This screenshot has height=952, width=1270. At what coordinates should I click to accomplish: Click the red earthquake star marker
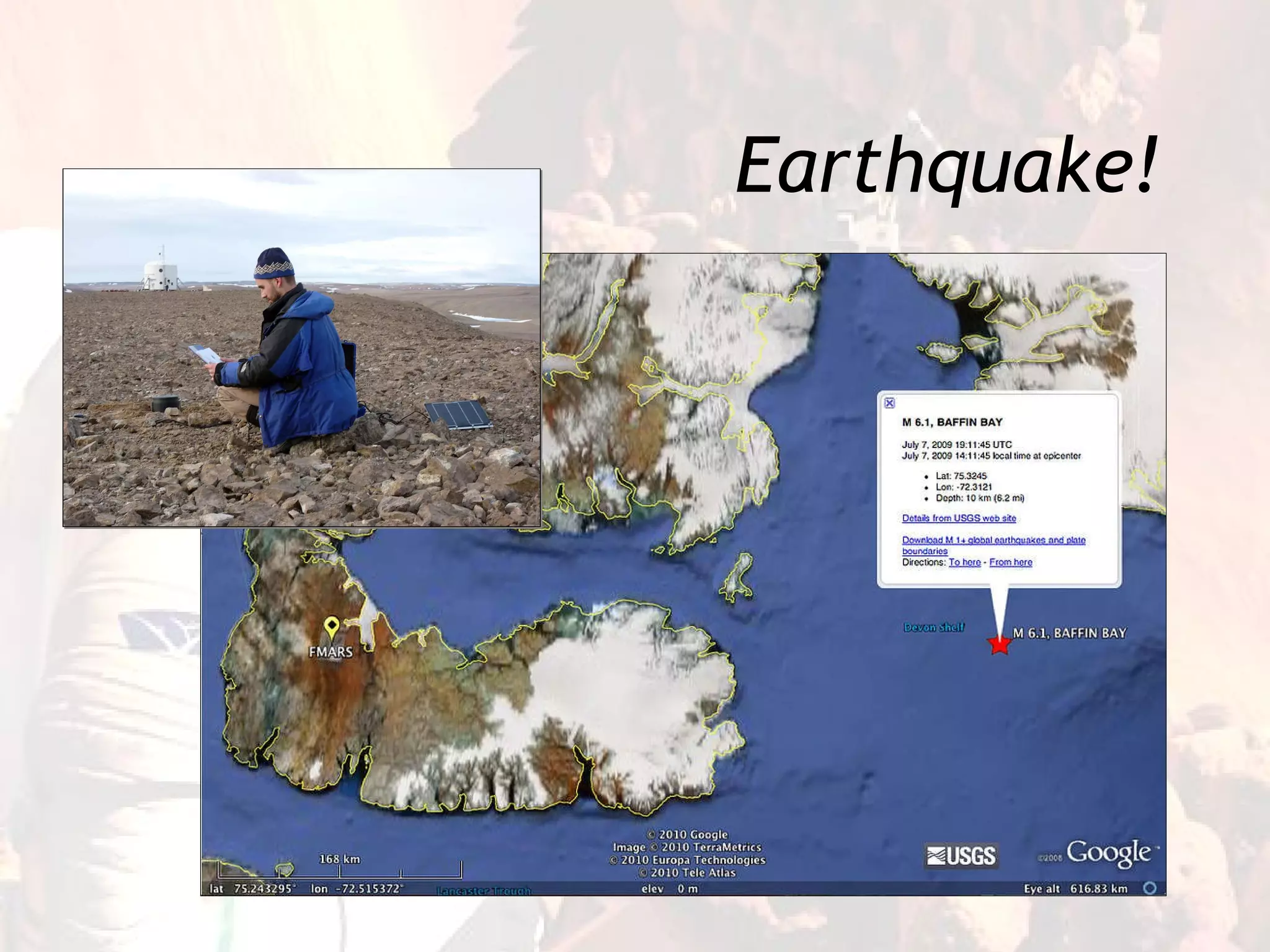(x=1000, y=644)
